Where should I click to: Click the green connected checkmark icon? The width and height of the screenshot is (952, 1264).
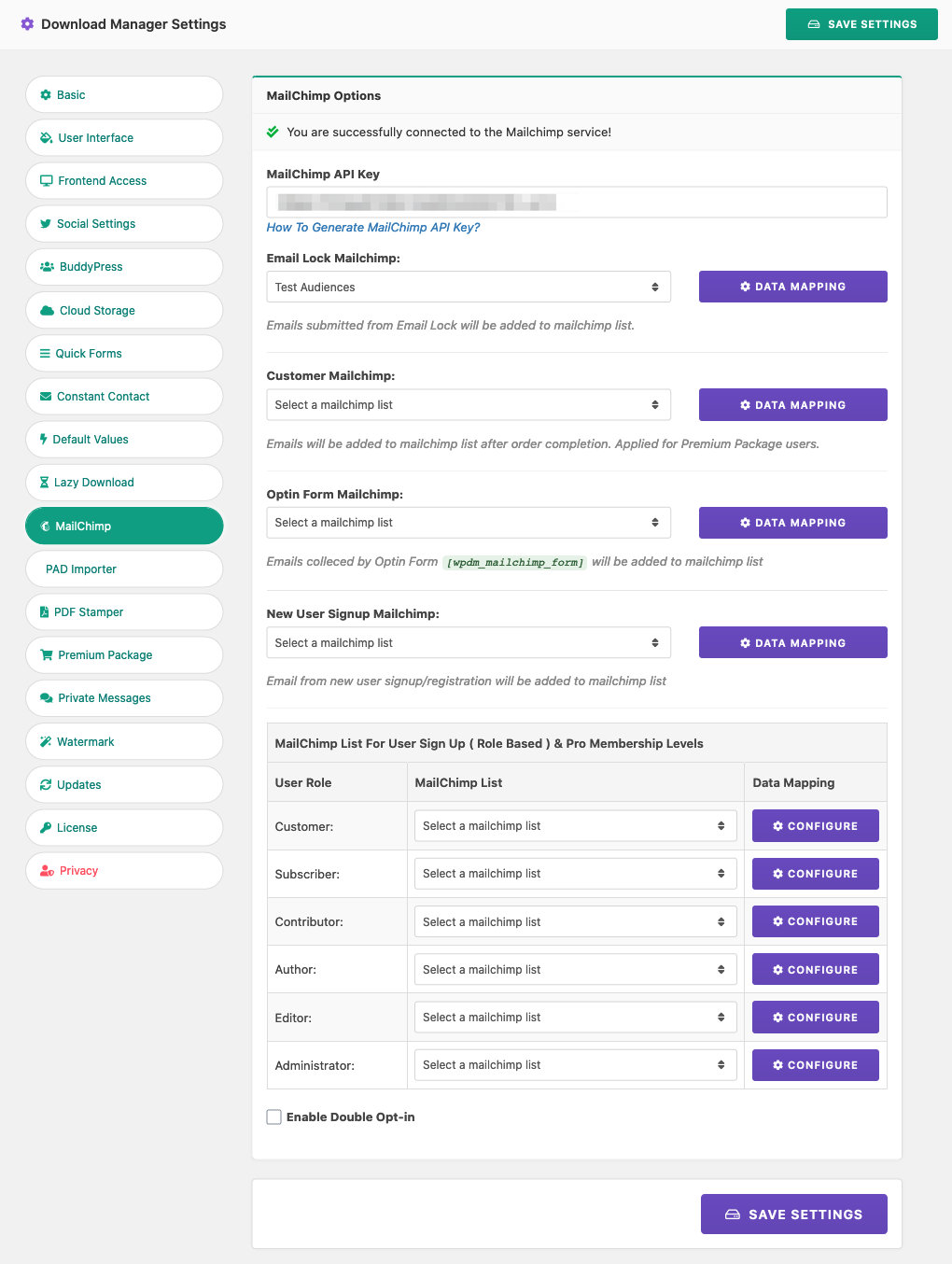click(x=272, y=132)
